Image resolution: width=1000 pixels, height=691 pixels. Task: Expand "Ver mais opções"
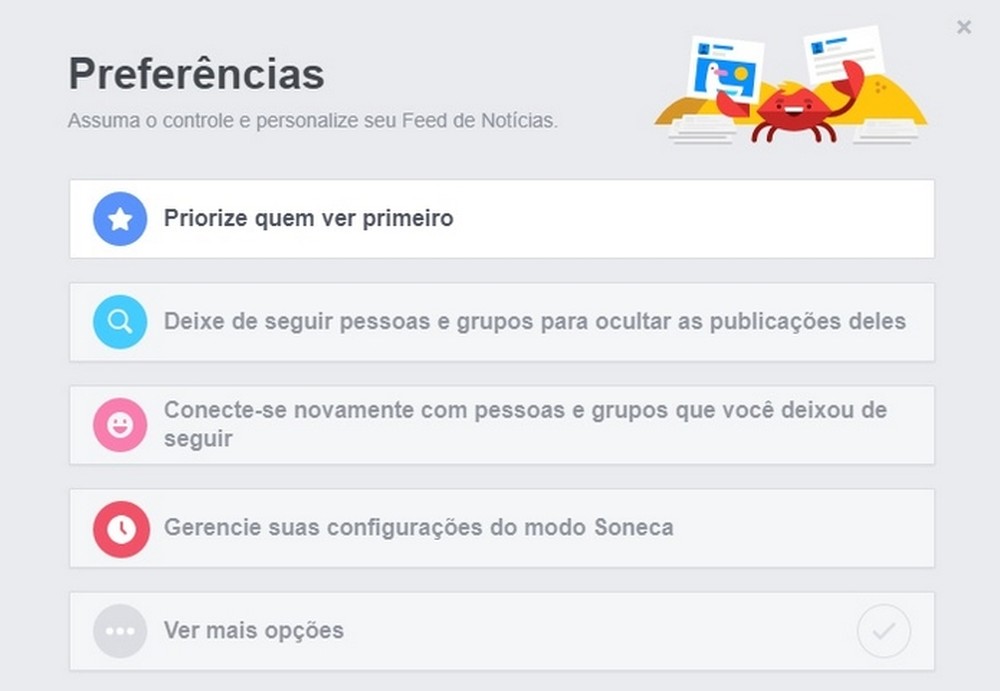point(254,631)
